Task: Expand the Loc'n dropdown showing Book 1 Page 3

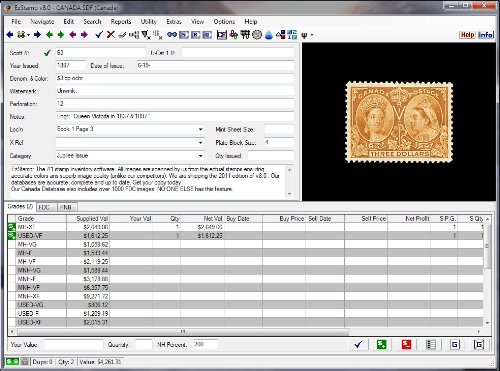Action: pyautogui.click(x=200, y=129)
